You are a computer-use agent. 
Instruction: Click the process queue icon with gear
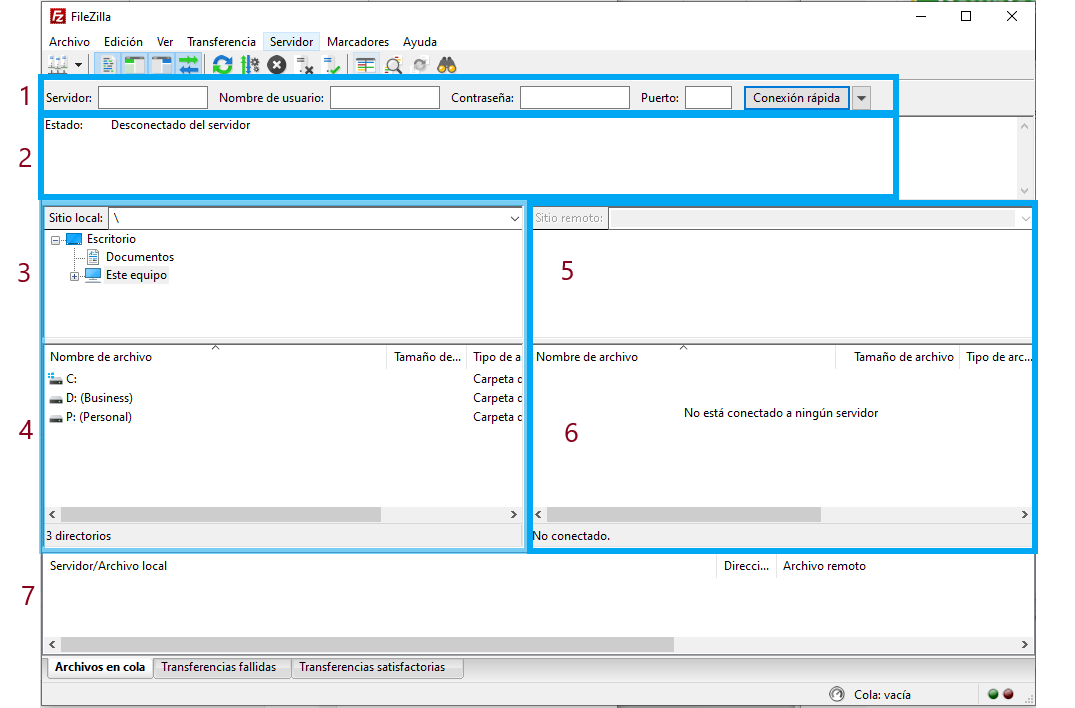coord(249,65)
